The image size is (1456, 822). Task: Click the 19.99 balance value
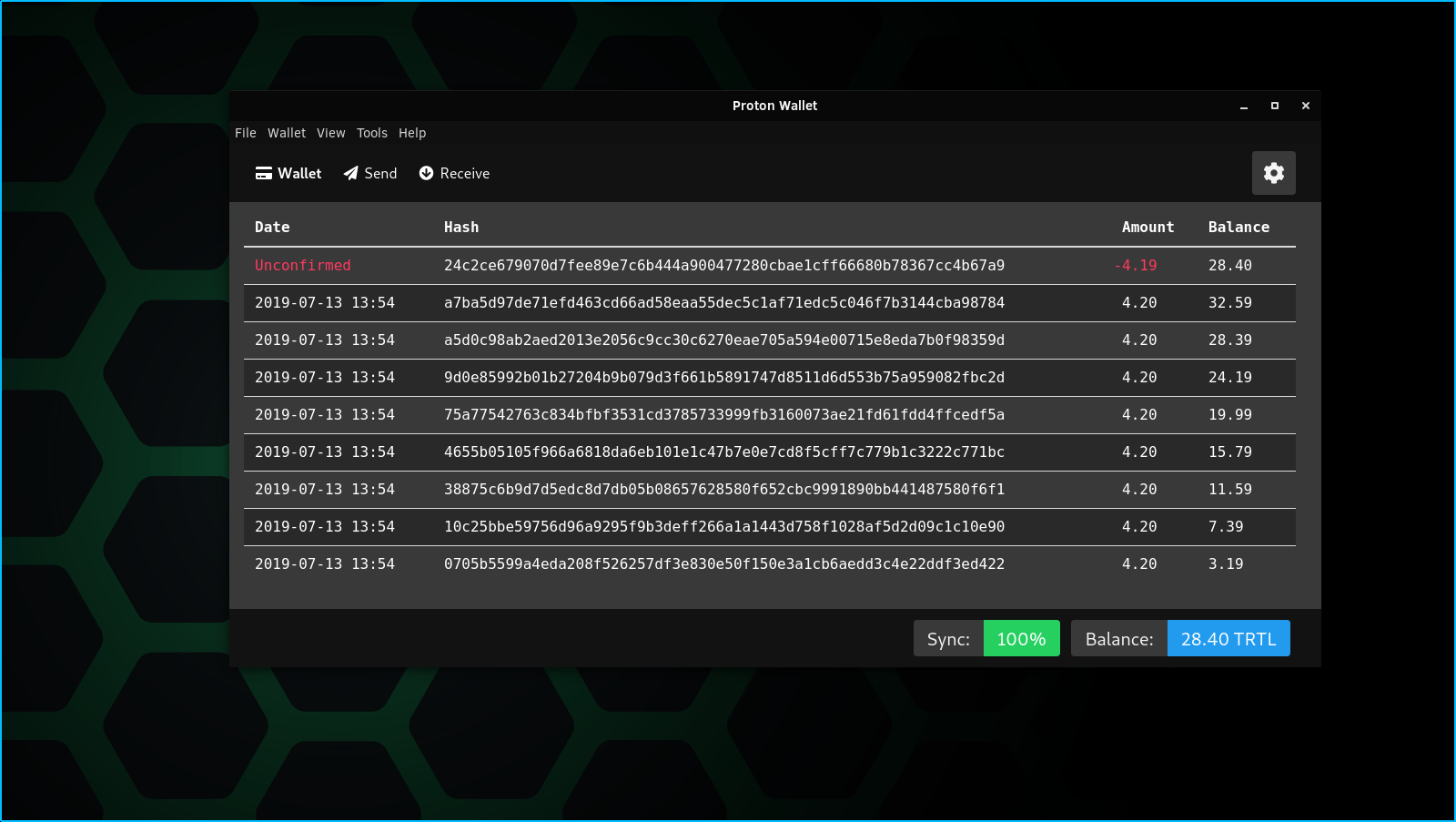(x=1230, y=414)
